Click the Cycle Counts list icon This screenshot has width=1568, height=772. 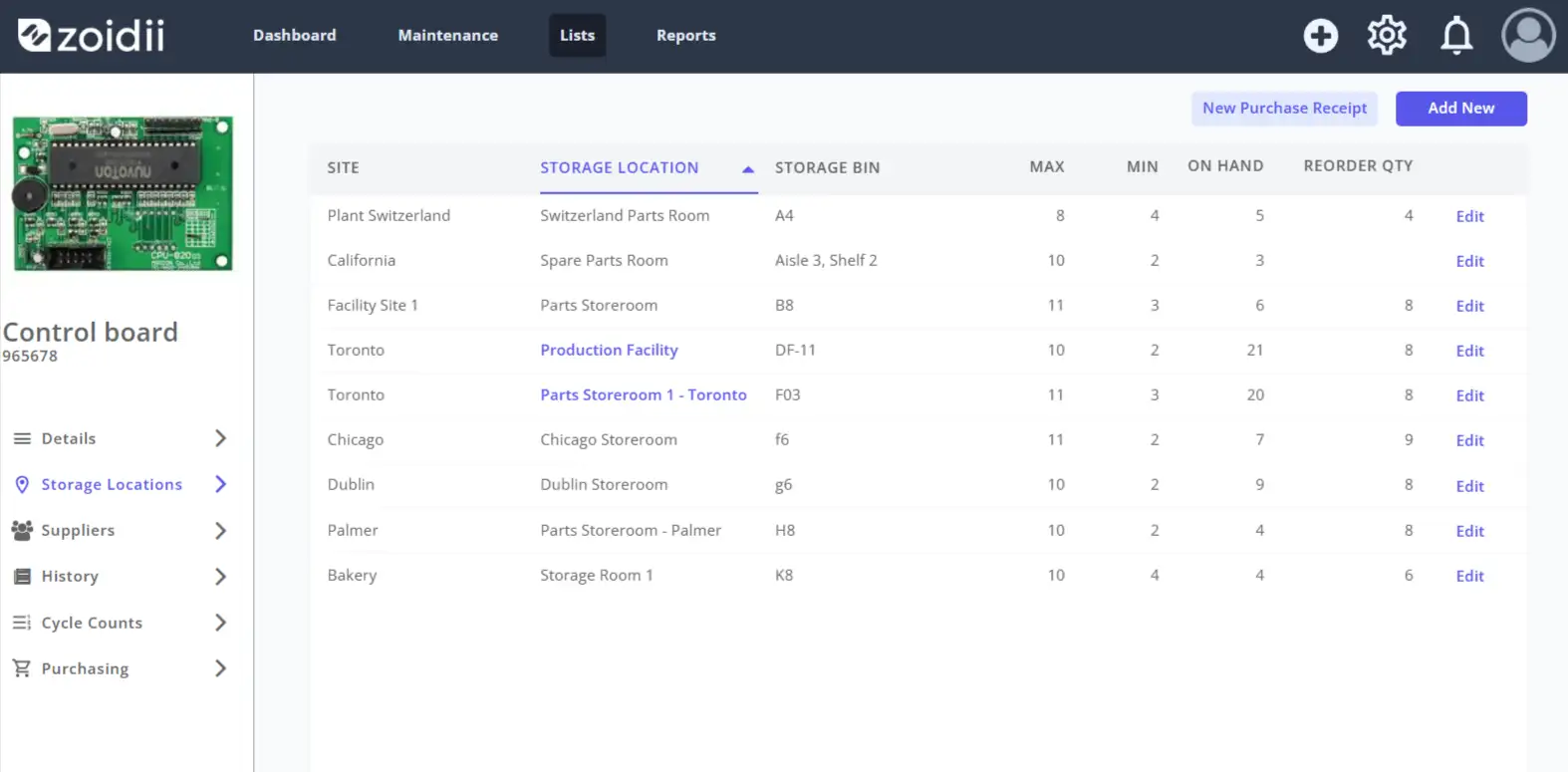[22, 623]
